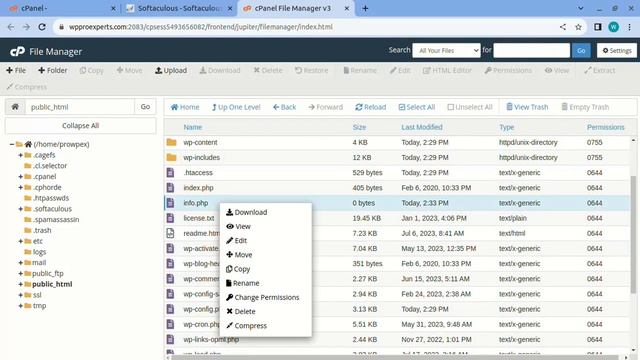The height and width of the screenshot is (360, 640).
Task: Expand the mail folder
Action: point(20,262)
